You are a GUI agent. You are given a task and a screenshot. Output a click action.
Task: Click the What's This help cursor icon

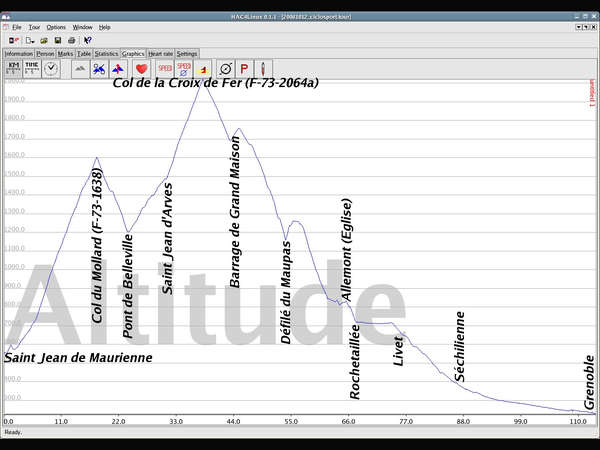click(x=88, y=40)
